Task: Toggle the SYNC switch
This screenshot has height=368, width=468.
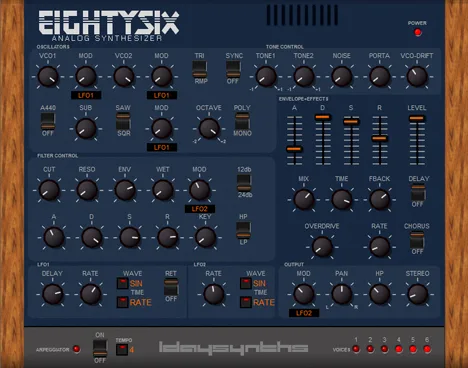Action: click(233, 69)
